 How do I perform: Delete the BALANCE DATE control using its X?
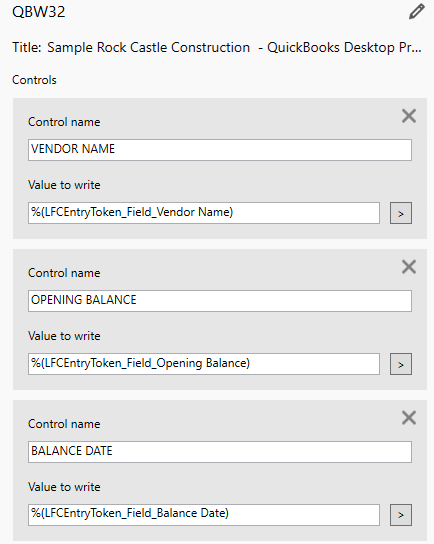(409, 418)
